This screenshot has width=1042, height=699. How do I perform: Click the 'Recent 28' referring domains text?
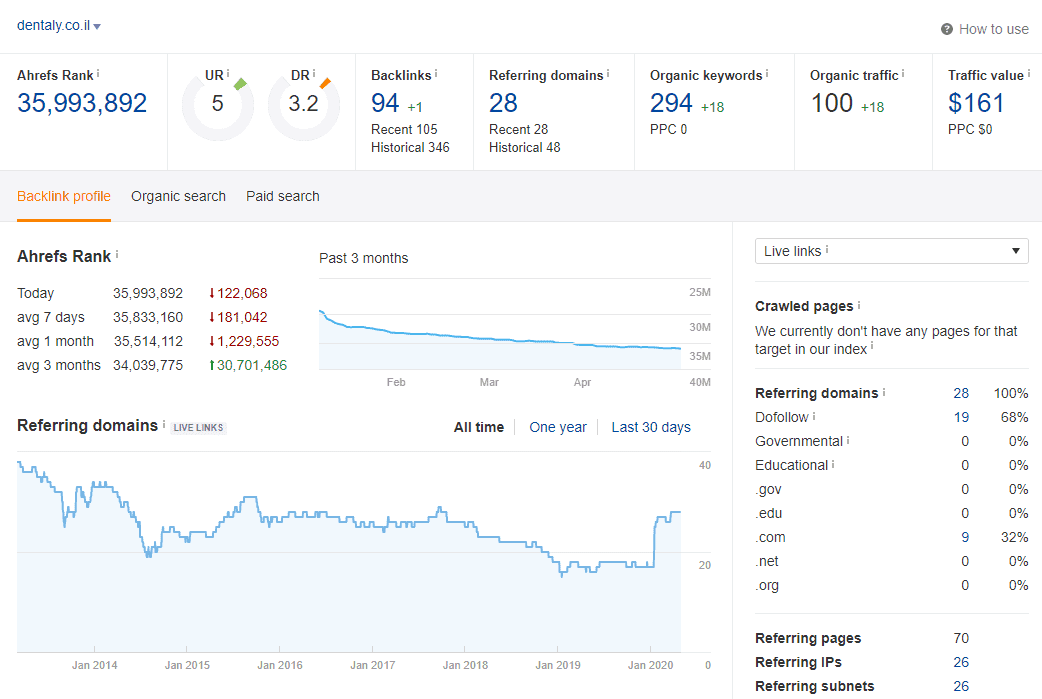coord(518,129)
